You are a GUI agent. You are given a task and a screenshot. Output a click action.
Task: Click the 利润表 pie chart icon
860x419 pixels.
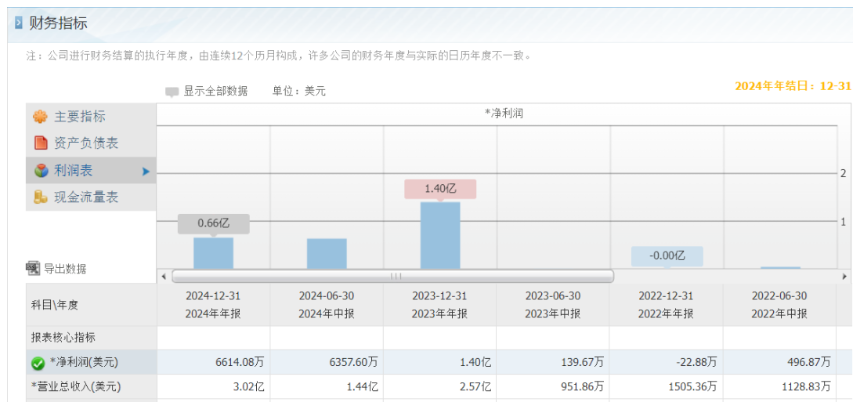pos(41,171)
